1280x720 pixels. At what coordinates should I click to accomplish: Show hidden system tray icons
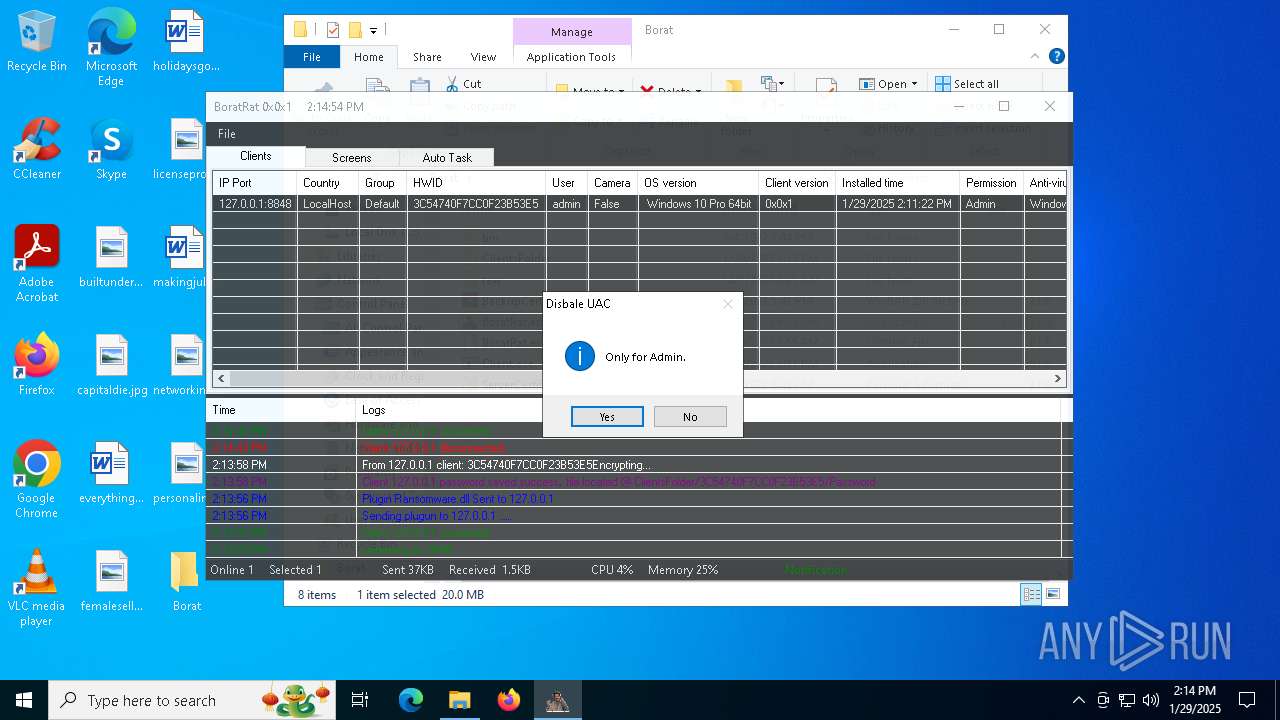(x=1078, y=700)
